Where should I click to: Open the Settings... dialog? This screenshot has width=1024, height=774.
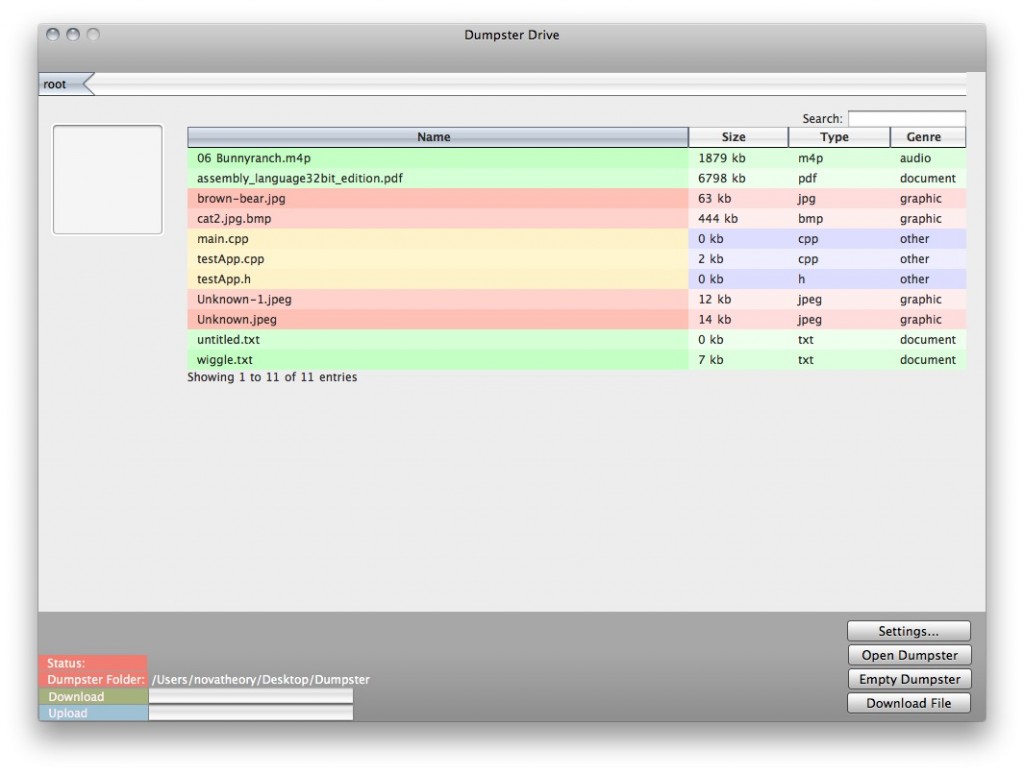point(908,631)
